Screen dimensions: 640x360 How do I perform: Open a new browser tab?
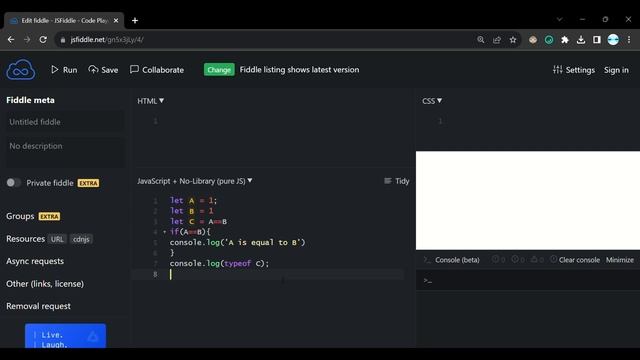tap(135, 20)
